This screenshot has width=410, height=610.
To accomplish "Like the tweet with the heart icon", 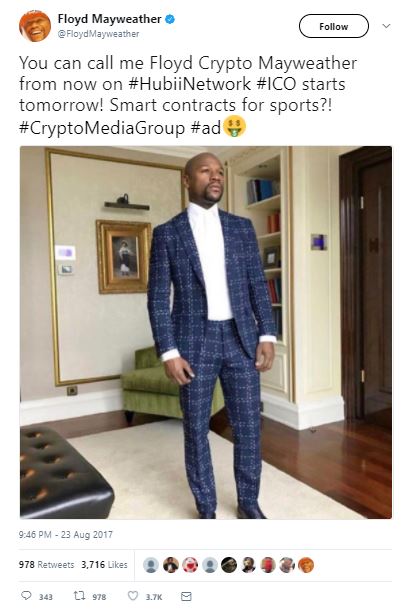I will (x=133, y=596).
